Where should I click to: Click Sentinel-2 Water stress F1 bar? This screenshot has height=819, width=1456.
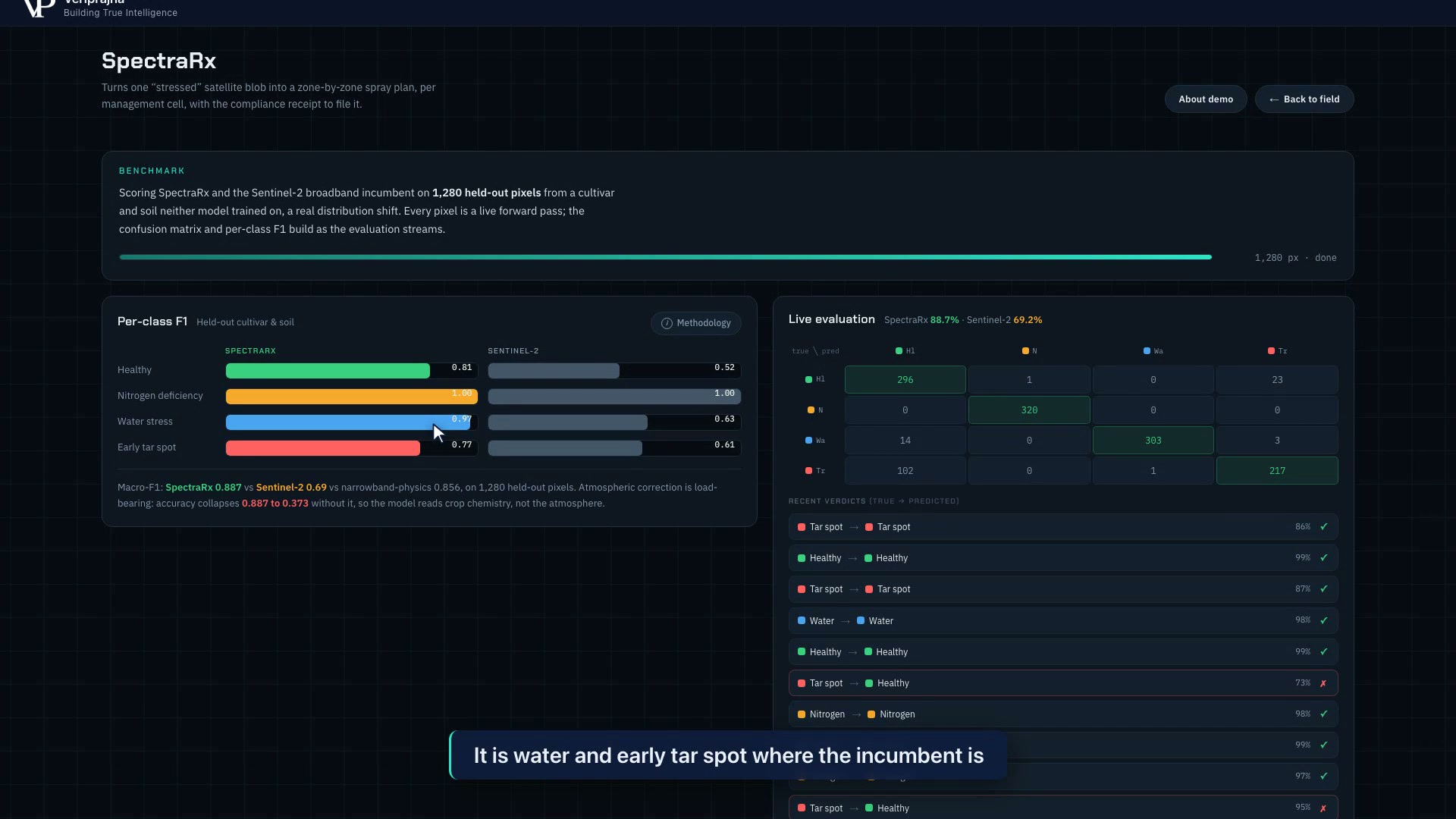coord(568,422)
